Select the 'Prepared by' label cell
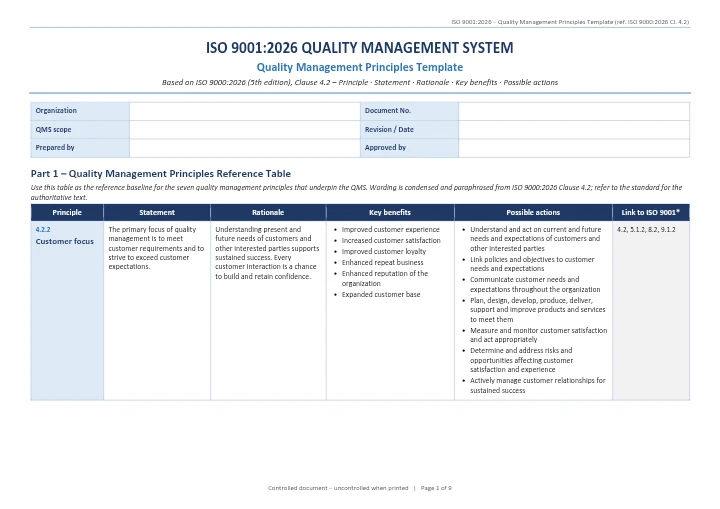Image resolution: width=720 pixels, height=509 pixels. coord(80,148)
